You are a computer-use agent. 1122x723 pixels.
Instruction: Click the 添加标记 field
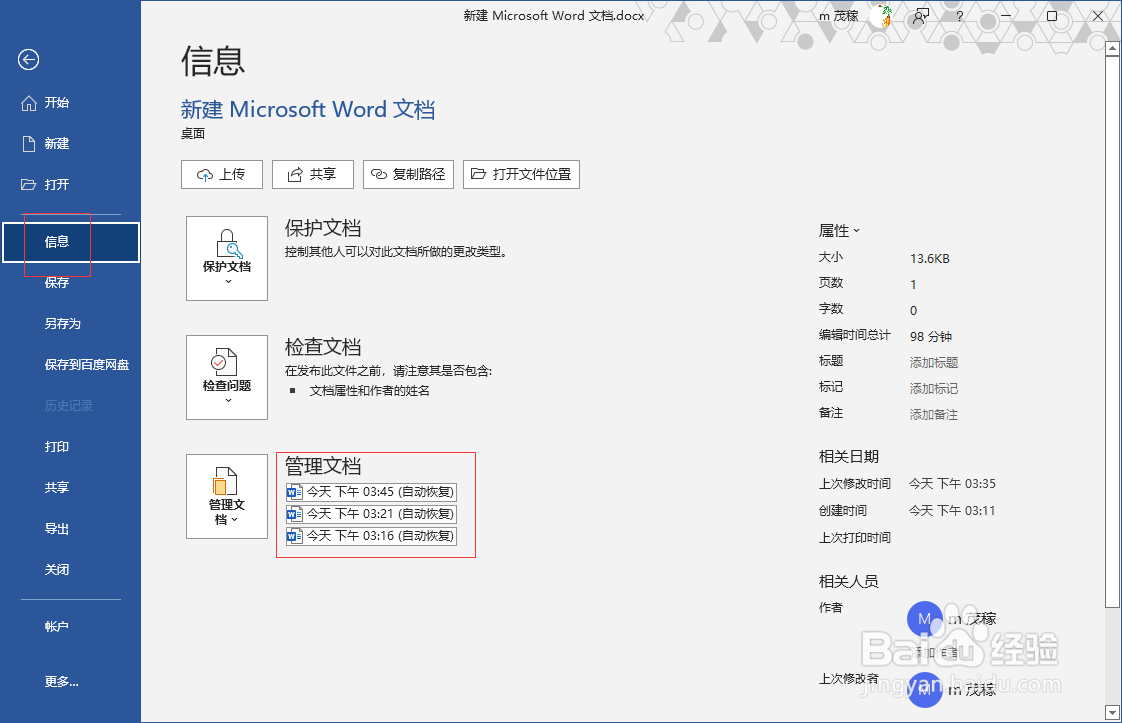(934, 389)
